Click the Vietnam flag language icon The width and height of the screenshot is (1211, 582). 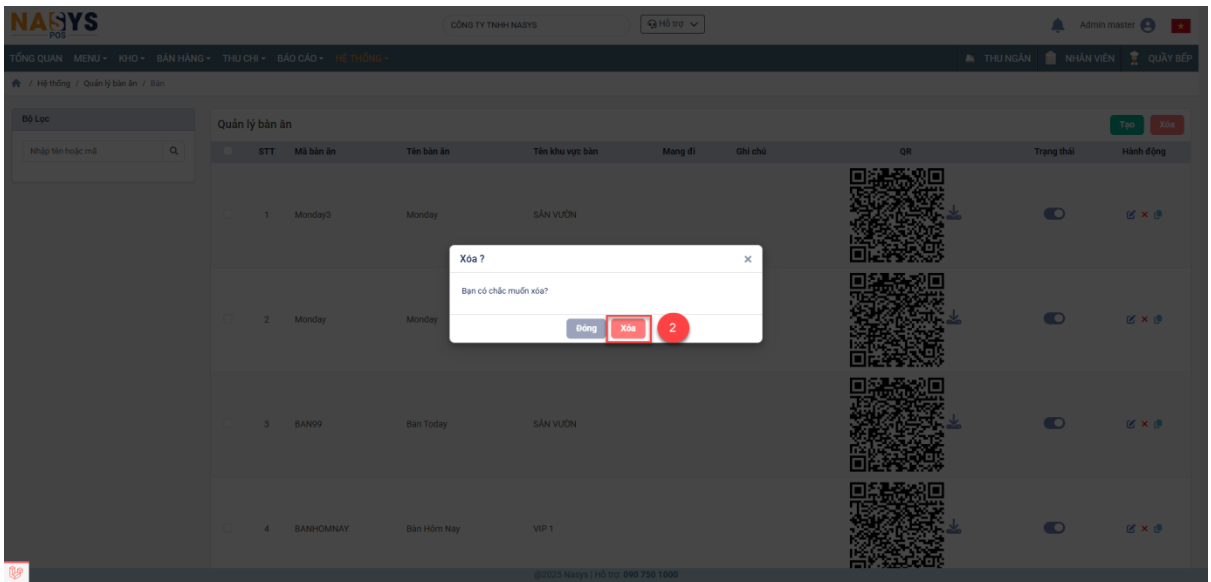coord(1180,25)
